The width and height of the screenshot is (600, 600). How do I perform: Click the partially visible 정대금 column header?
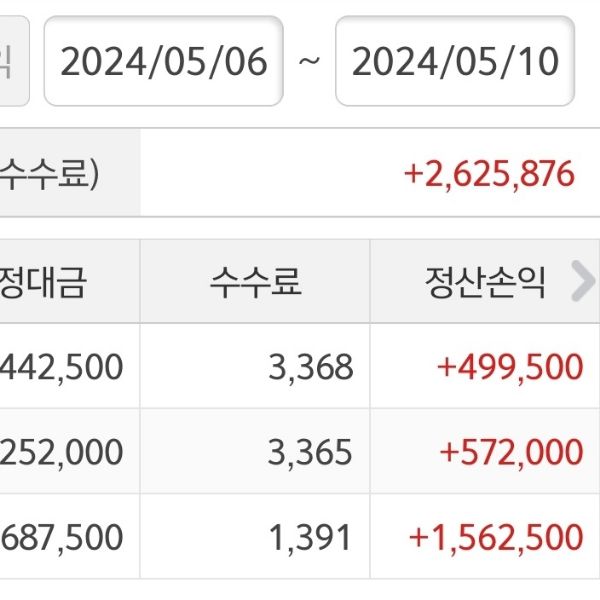click(45, 282)
